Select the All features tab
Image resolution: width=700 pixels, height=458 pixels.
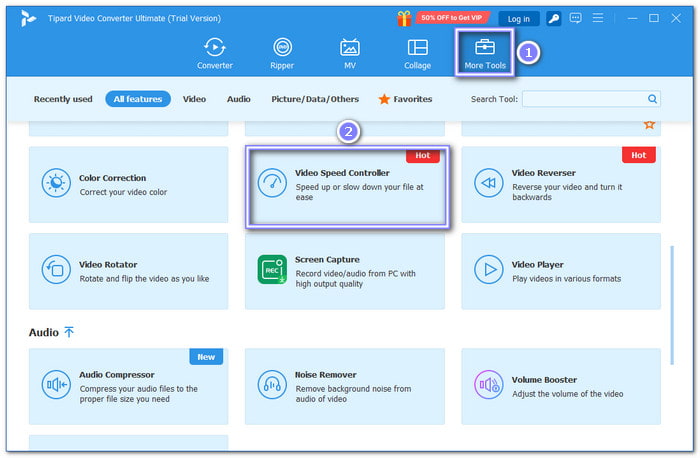pyautogui.click(x=138, y=99)
